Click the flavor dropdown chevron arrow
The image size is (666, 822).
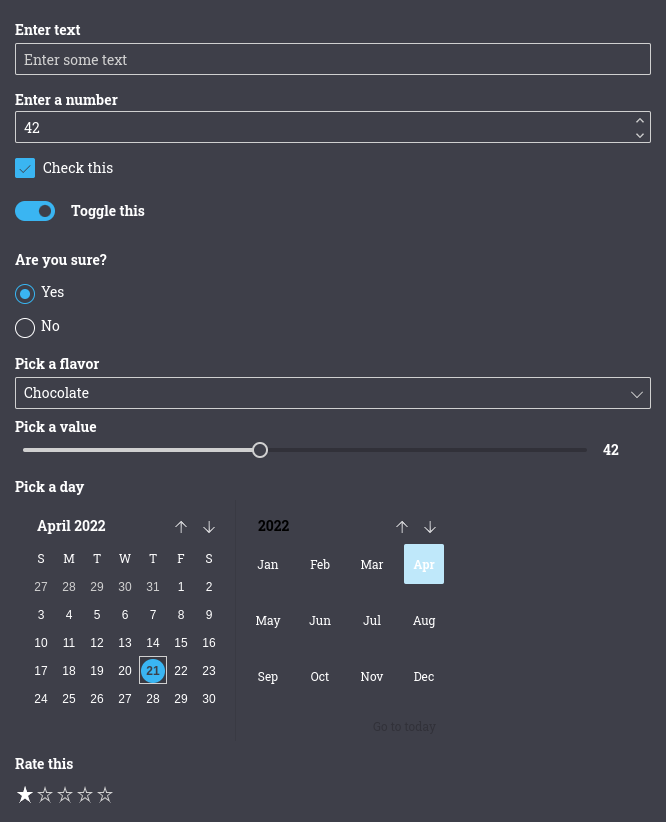pyautogui.click(x=637, y=394)
